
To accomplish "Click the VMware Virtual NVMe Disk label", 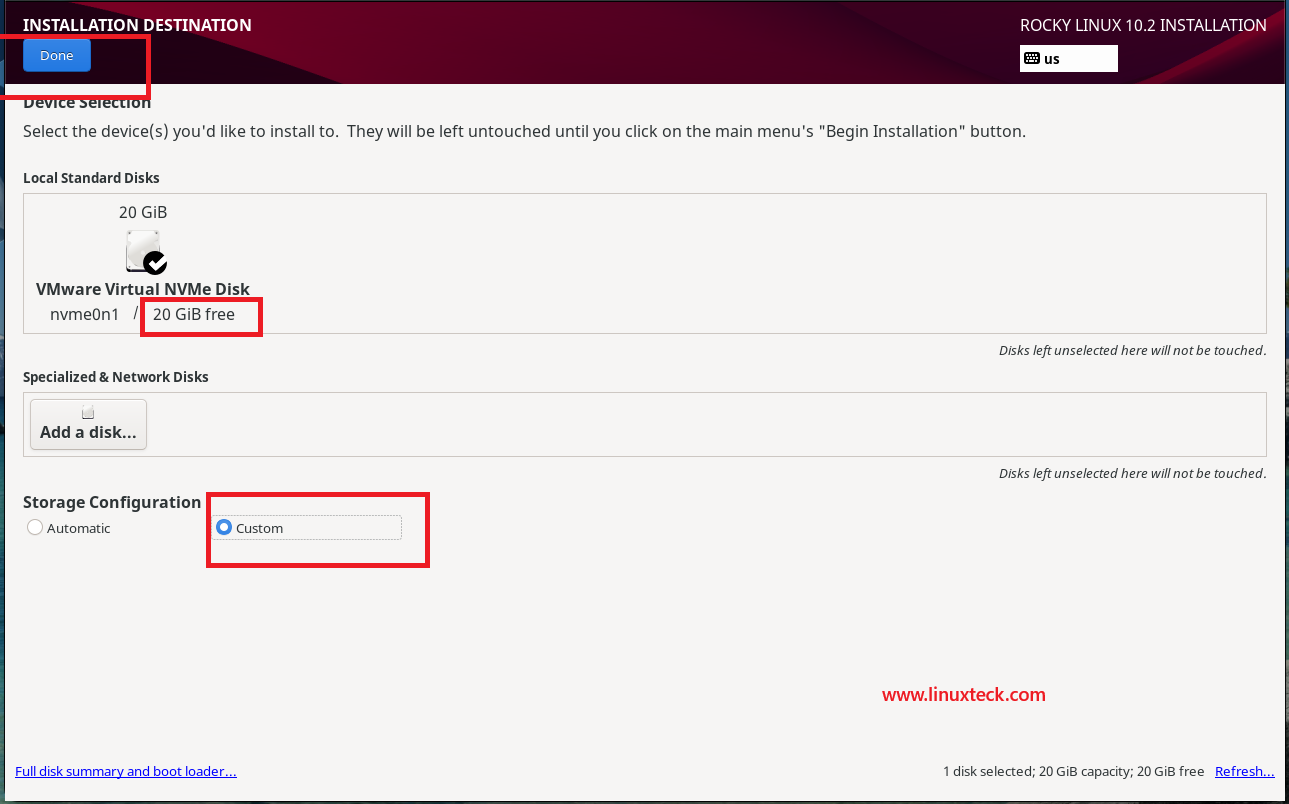I will [x=143, y=289].
